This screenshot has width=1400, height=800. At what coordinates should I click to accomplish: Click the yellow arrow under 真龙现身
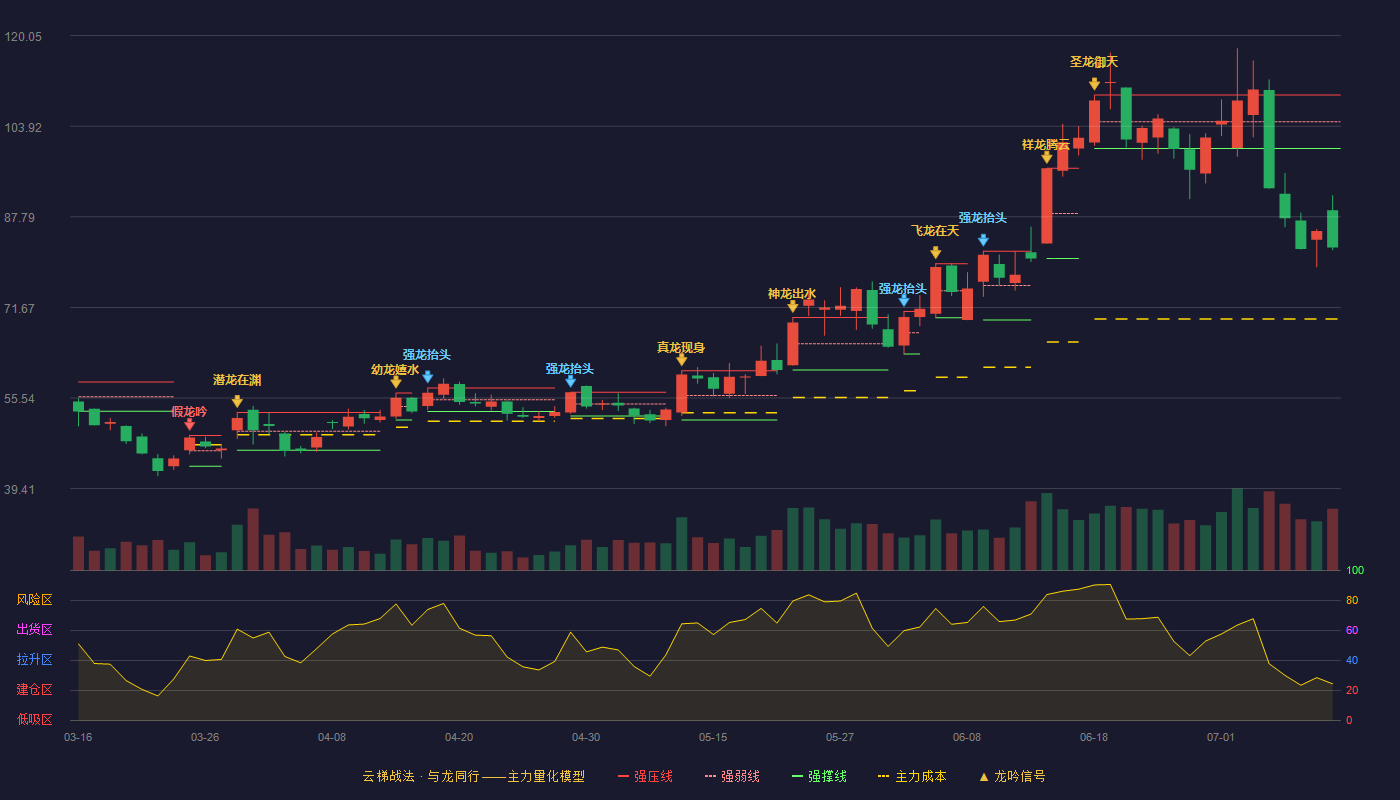coord(681,360)
